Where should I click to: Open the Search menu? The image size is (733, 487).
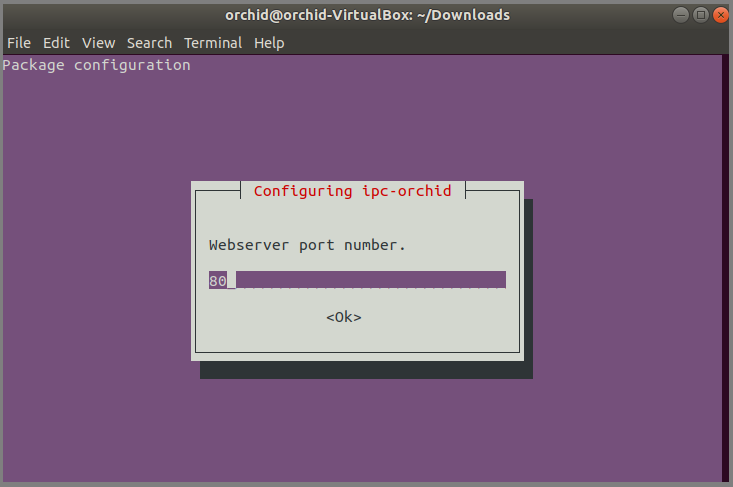tap(150, 43)
